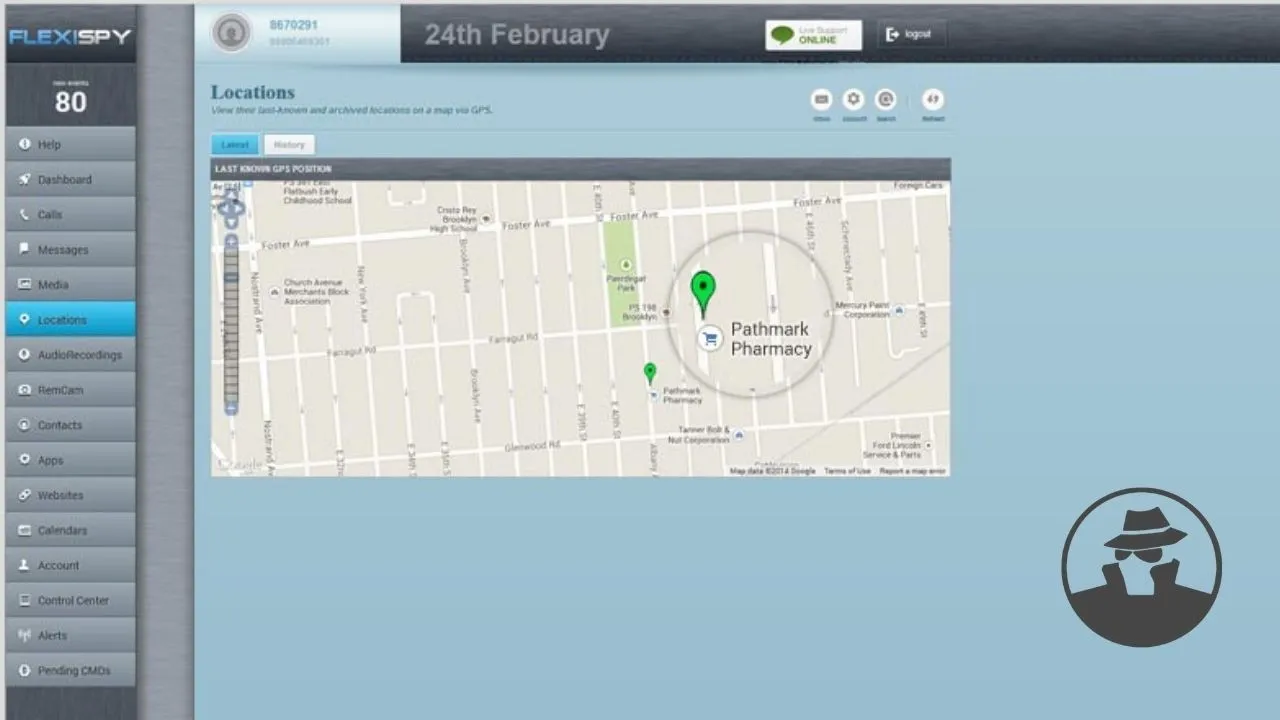
Task: Click the FlexiSPY logo
Action: [70, 37]
